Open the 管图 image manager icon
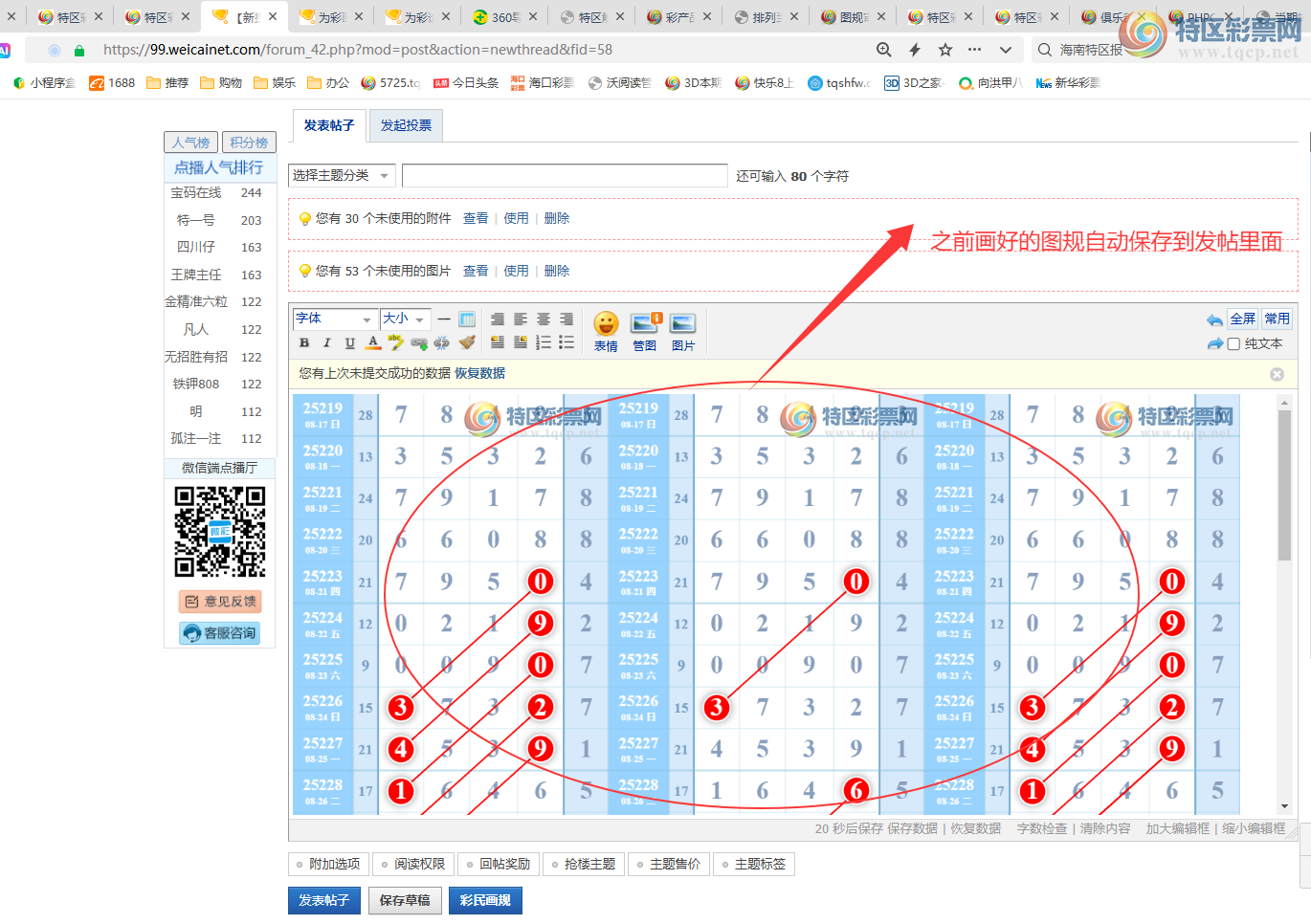Viewport: 1311px width, 924px height. 645,331
